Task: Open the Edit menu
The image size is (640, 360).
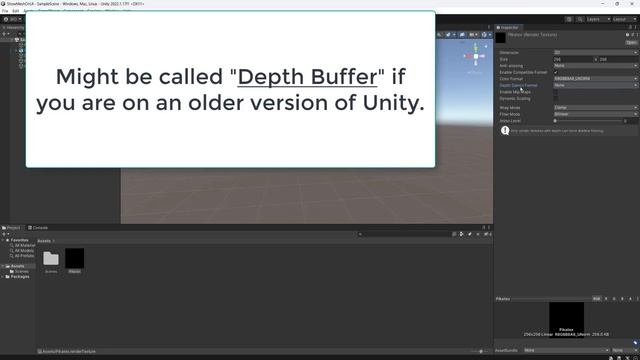Action: pyautogui.click(x=16, y=11)
